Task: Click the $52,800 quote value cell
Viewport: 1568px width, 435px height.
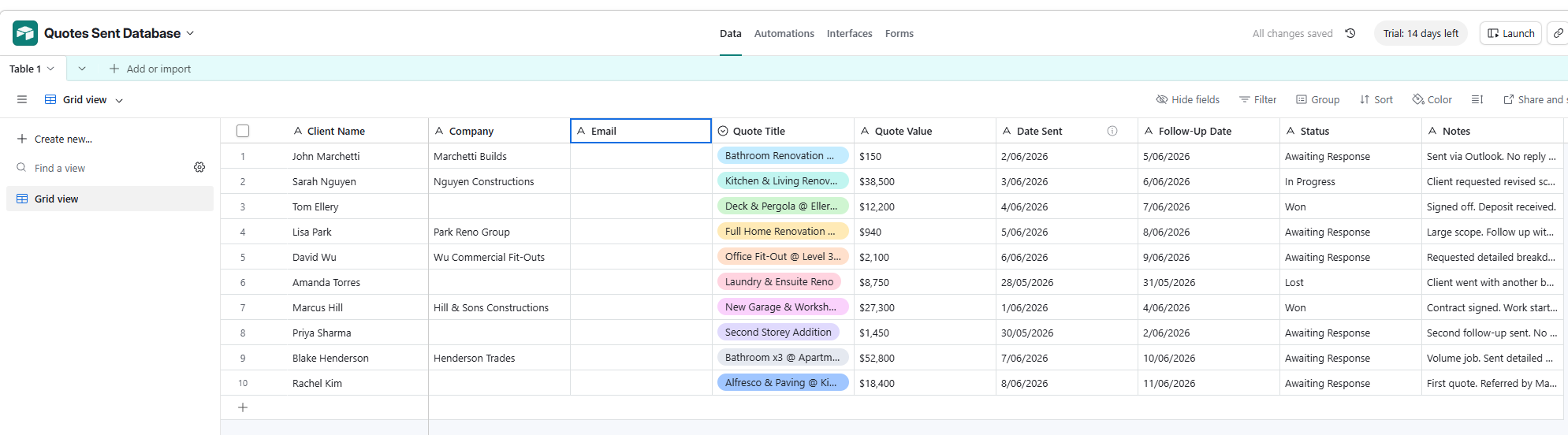Action: (x=925, y=358)
